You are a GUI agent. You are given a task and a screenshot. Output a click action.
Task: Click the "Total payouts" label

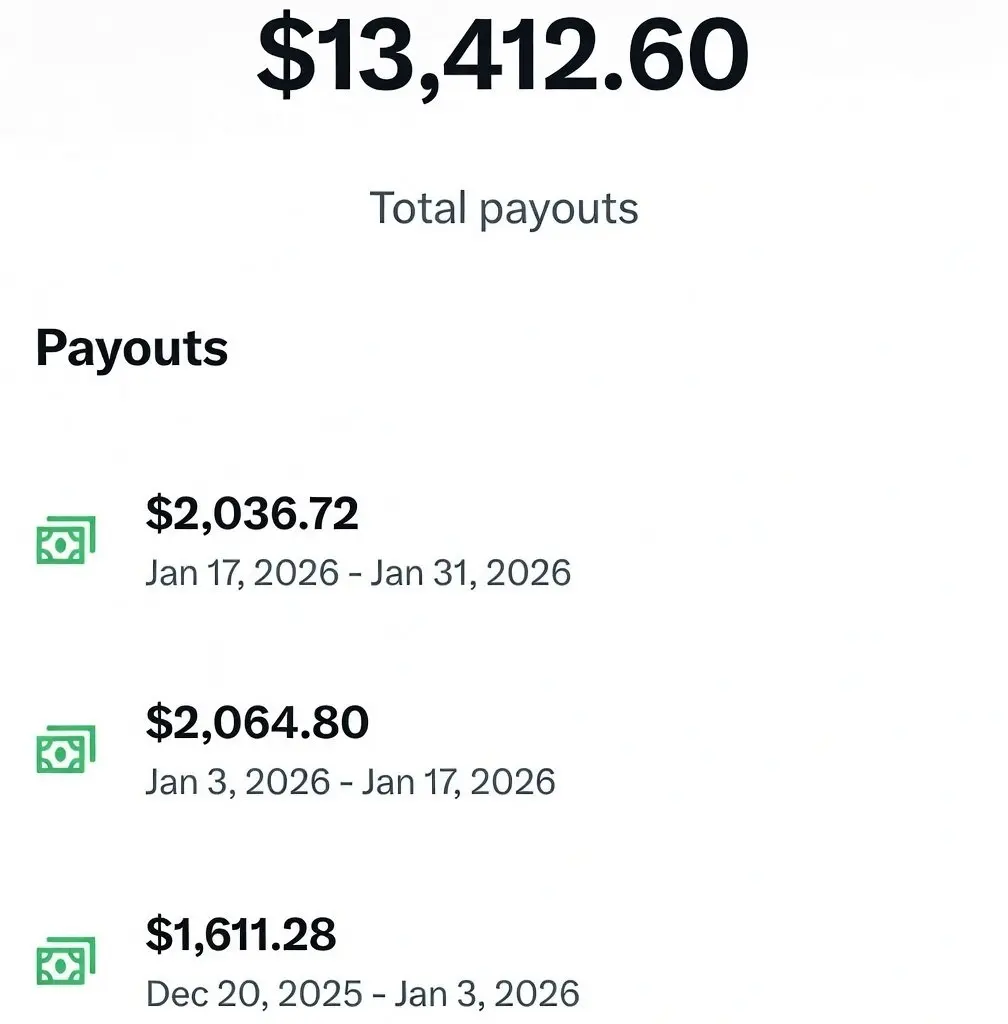(x=504, y=209)
